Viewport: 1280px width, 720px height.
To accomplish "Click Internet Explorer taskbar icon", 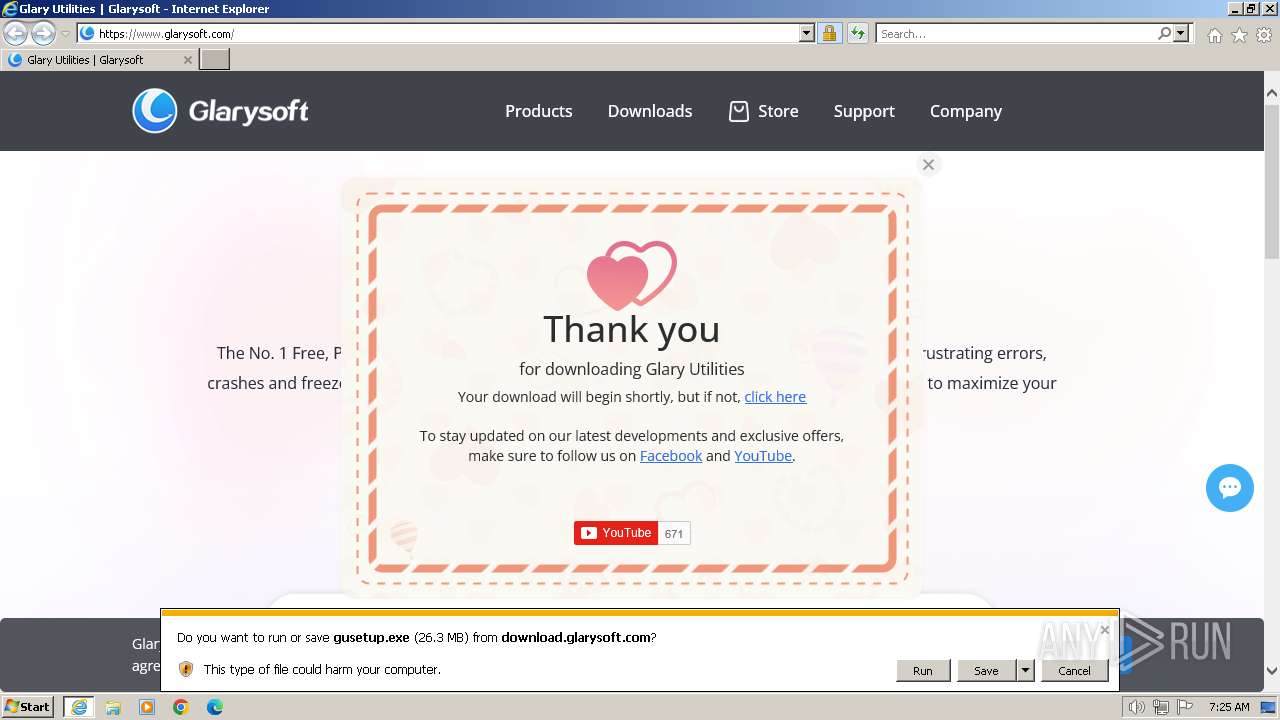I will click(x=79, y=707).
